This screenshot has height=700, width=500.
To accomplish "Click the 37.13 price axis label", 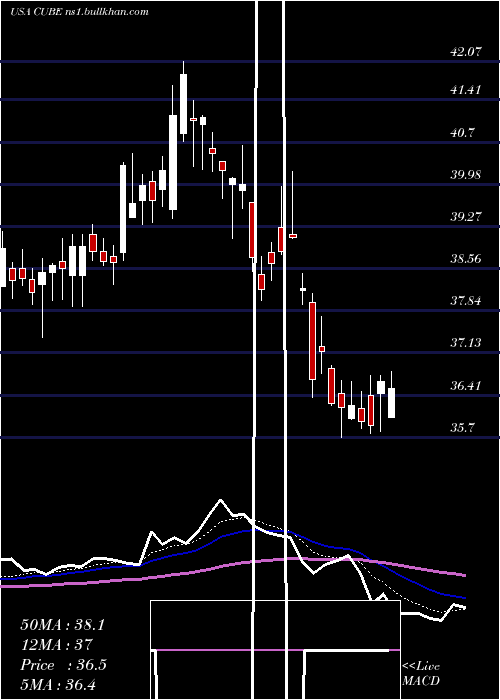I will tap(466, 343).
